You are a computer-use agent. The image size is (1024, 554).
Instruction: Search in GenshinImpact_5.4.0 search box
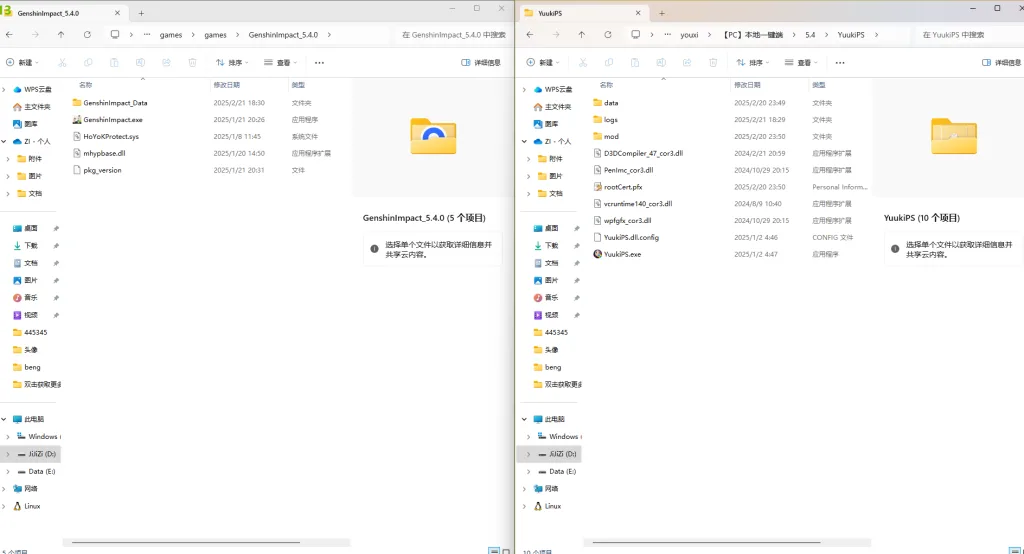[x=453, y=35]
